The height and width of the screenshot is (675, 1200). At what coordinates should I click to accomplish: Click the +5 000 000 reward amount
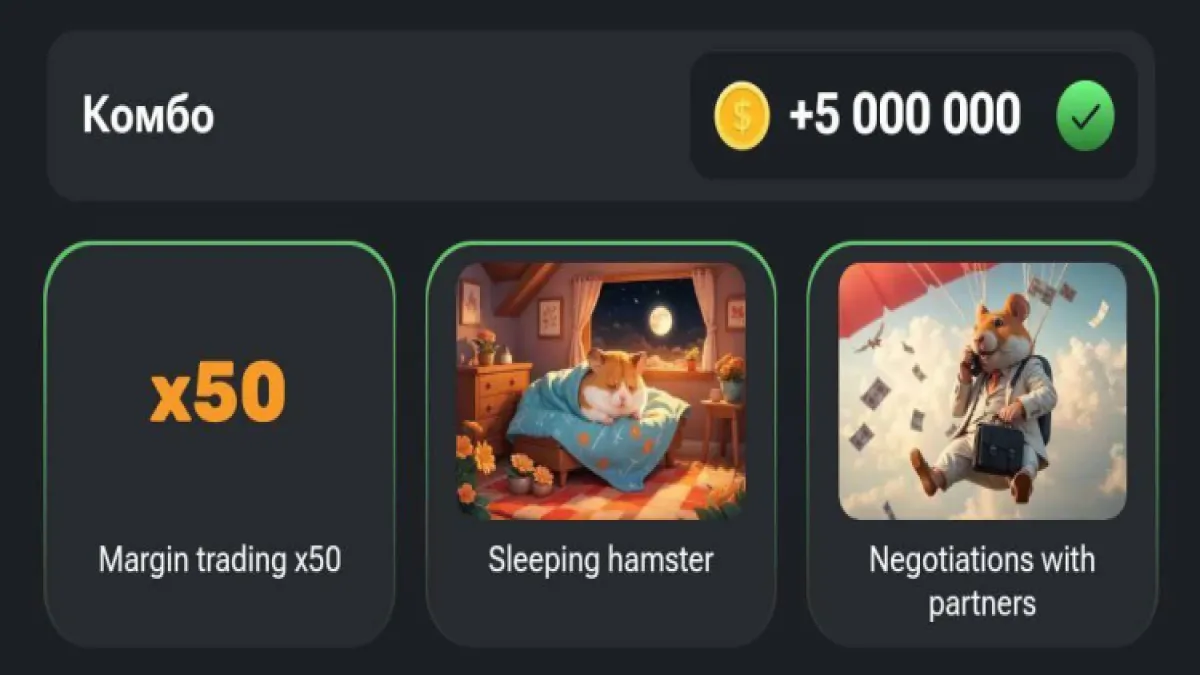click(x=904, y=114)
